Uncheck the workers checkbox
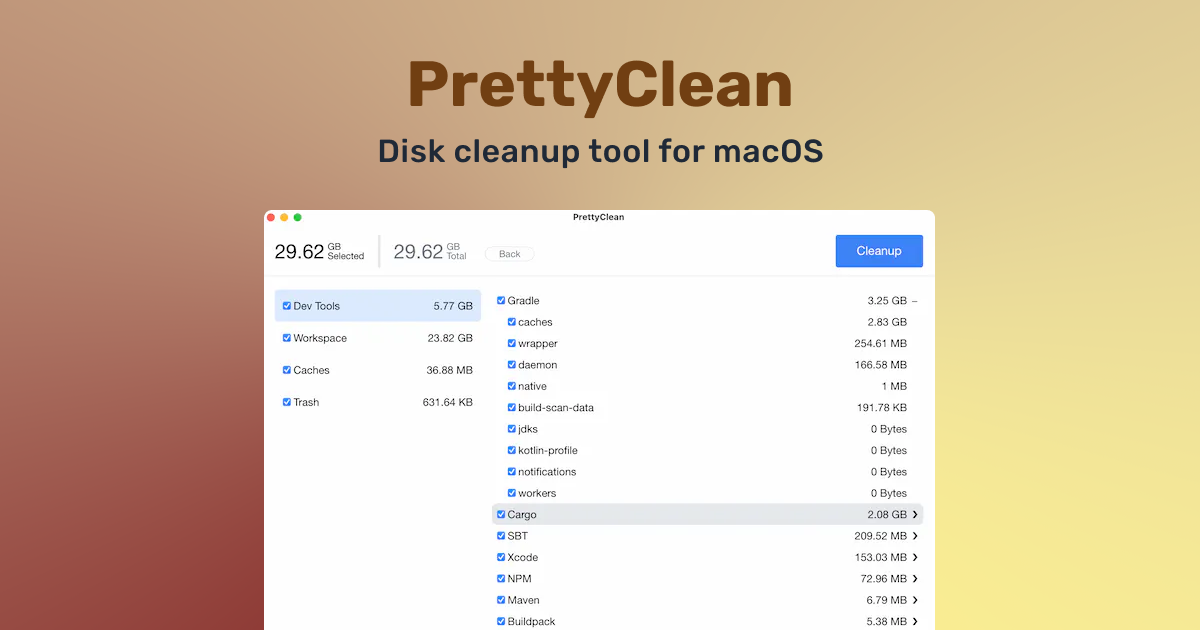1200x630 pixels. [511, 492]
